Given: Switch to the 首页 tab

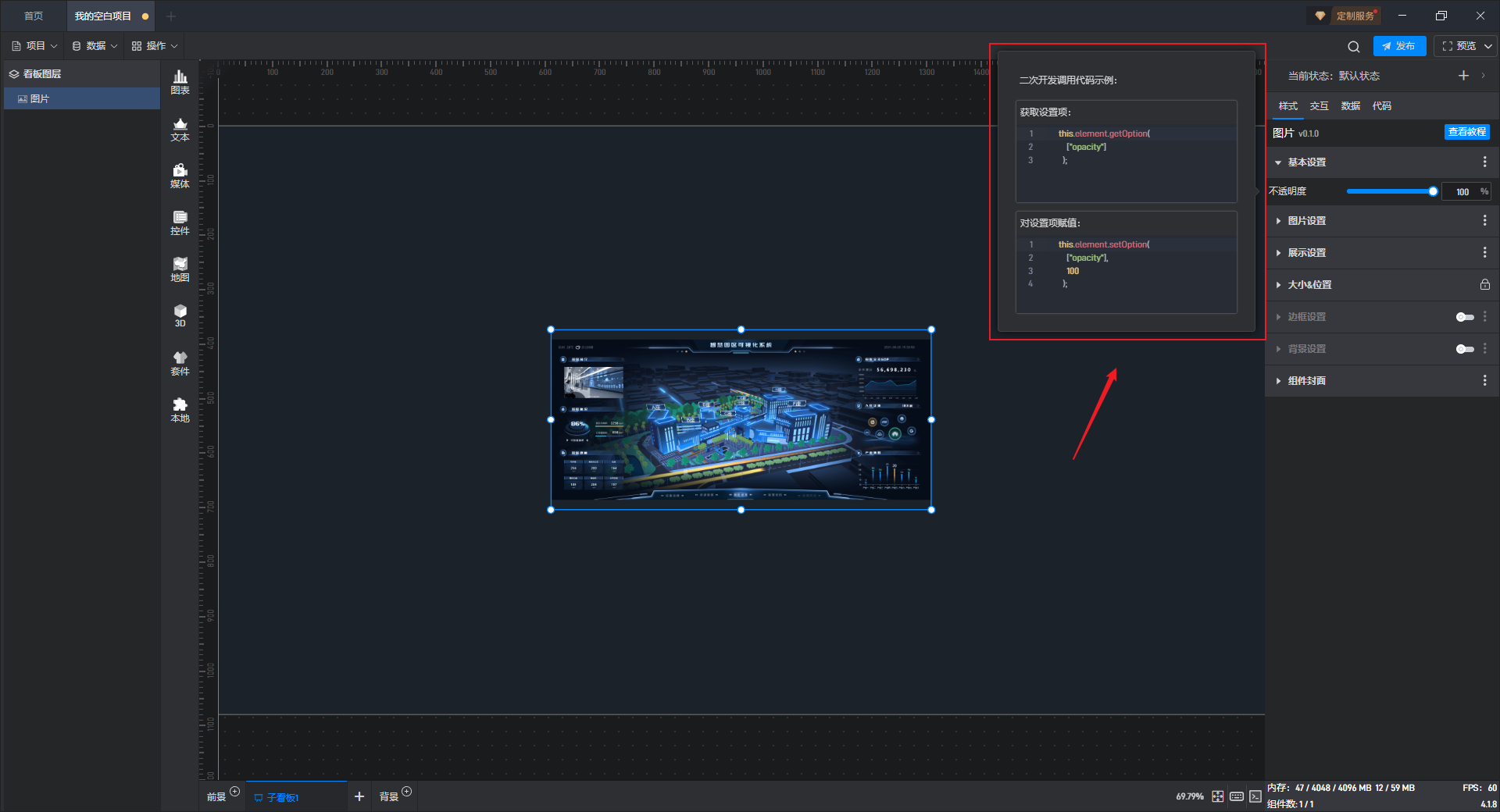Looking at the screenshot, I should (34, 16).
